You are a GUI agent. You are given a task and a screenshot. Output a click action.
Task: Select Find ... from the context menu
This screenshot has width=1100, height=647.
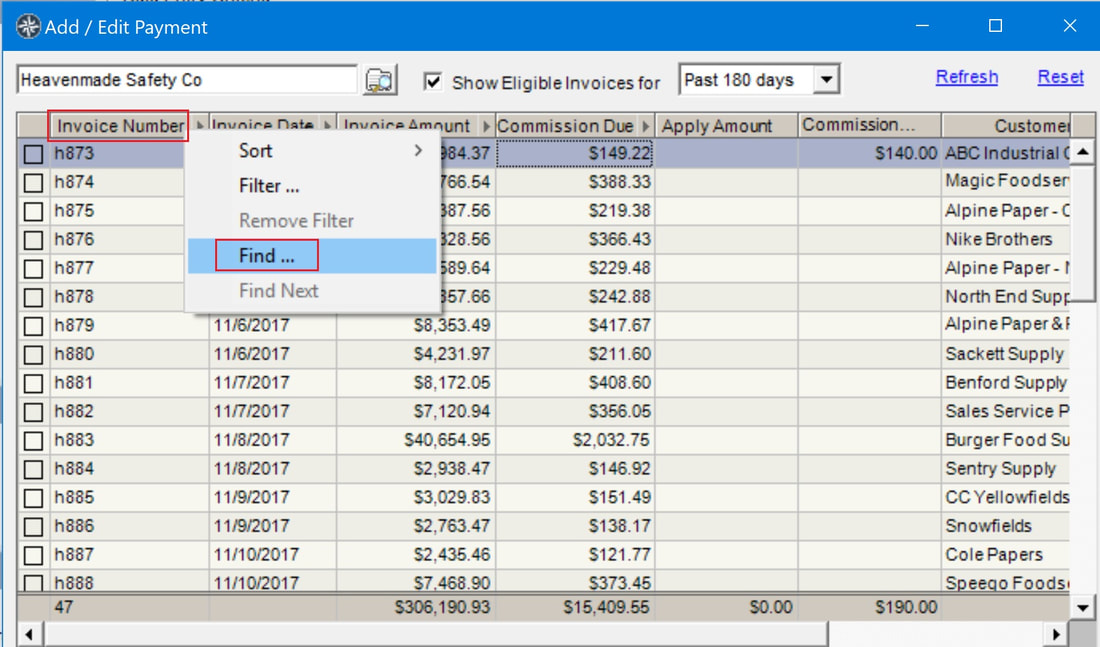(311, 255)
